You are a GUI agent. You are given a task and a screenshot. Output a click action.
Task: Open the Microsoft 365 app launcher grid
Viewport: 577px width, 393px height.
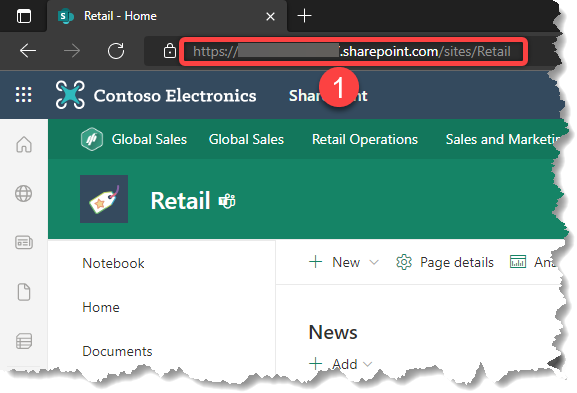pyautogui.click(x=24, y=95)
